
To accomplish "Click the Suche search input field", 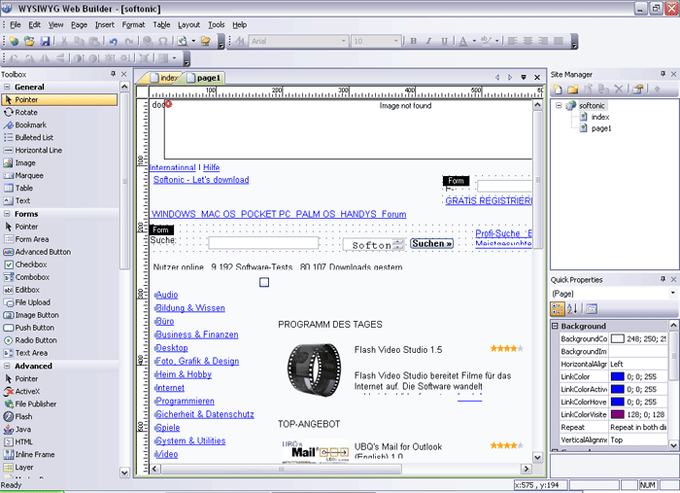I will tap(264, 243).
